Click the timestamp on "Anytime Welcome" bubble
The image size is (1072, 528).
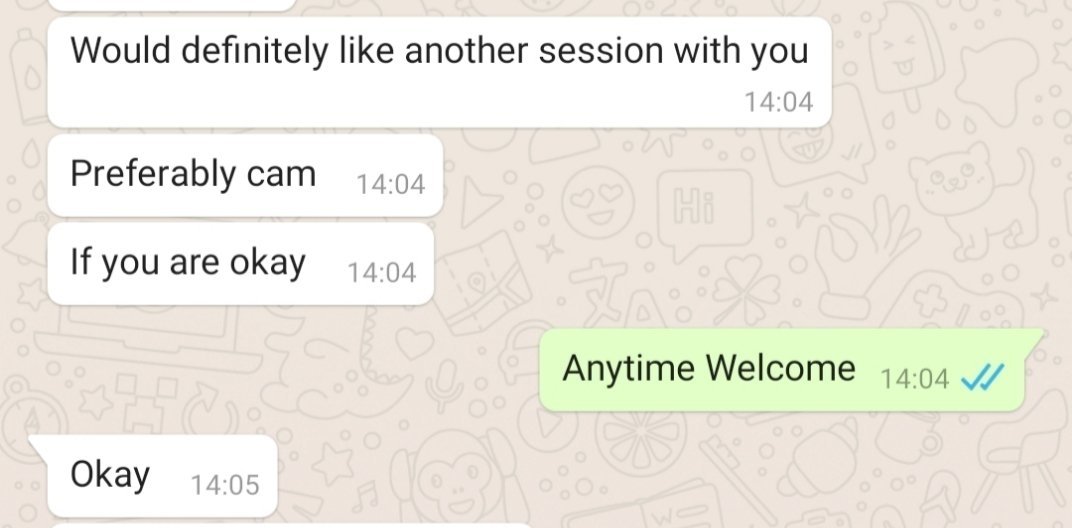tap(914, 378)
